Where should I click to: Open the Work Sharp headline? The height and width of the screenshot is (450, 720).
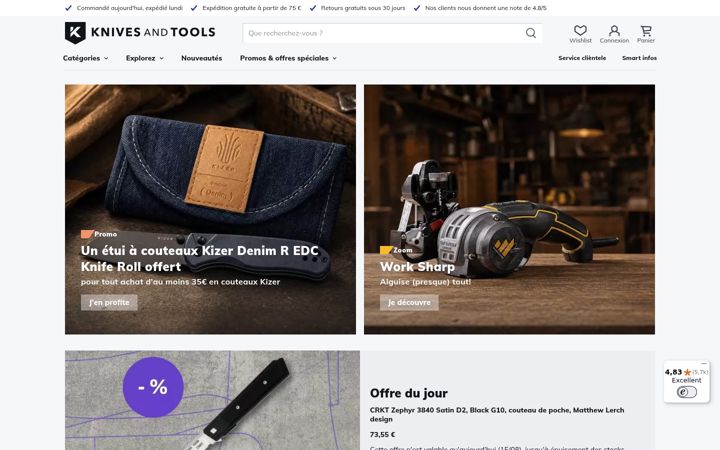(x=417, y=267)
